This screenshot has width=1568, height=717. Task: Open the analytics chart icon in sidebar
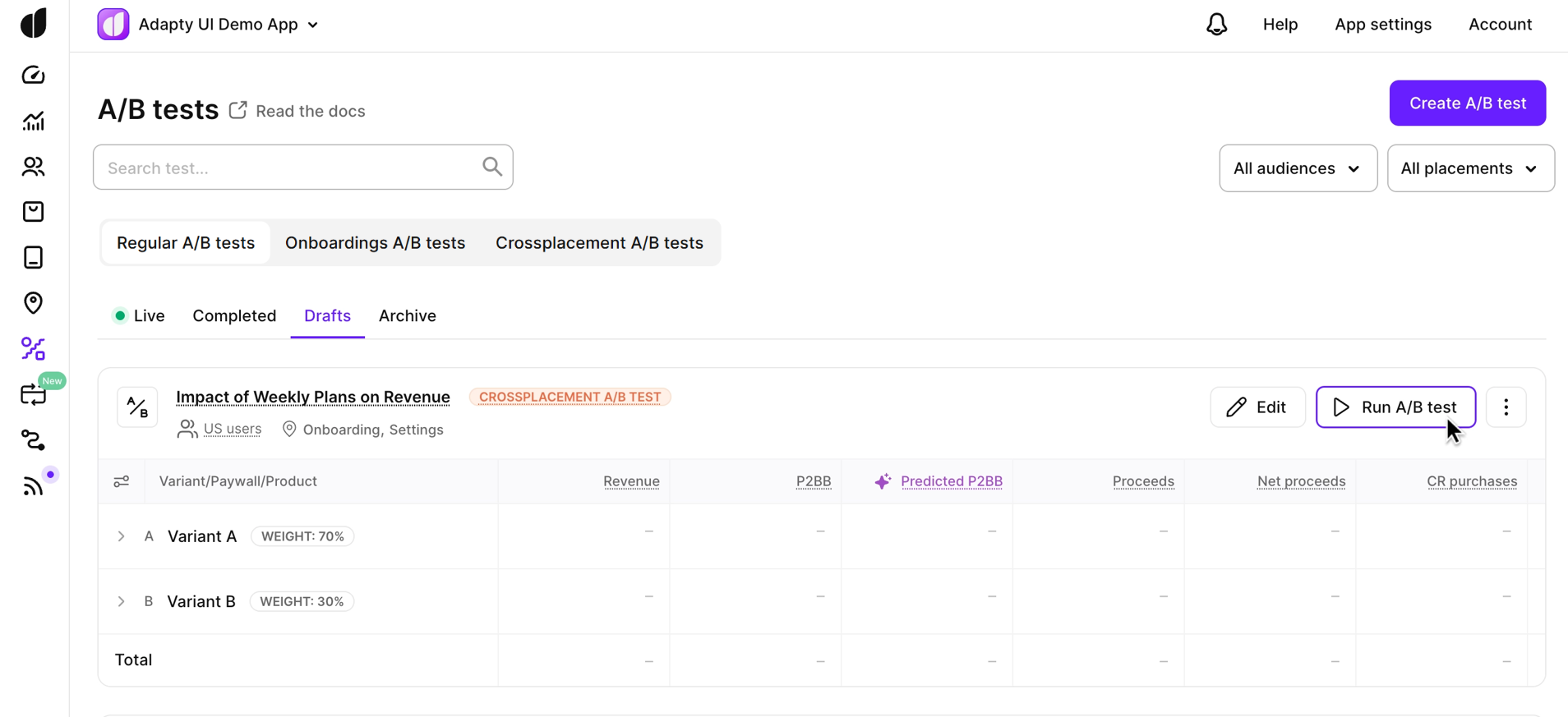[x=34, y=122]
